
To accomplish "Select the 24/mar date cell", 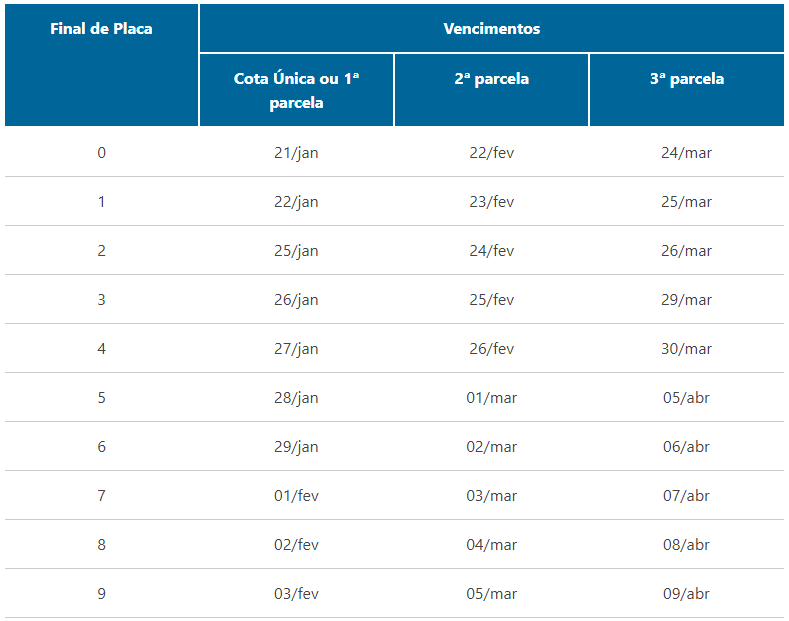I will [686, 152].
